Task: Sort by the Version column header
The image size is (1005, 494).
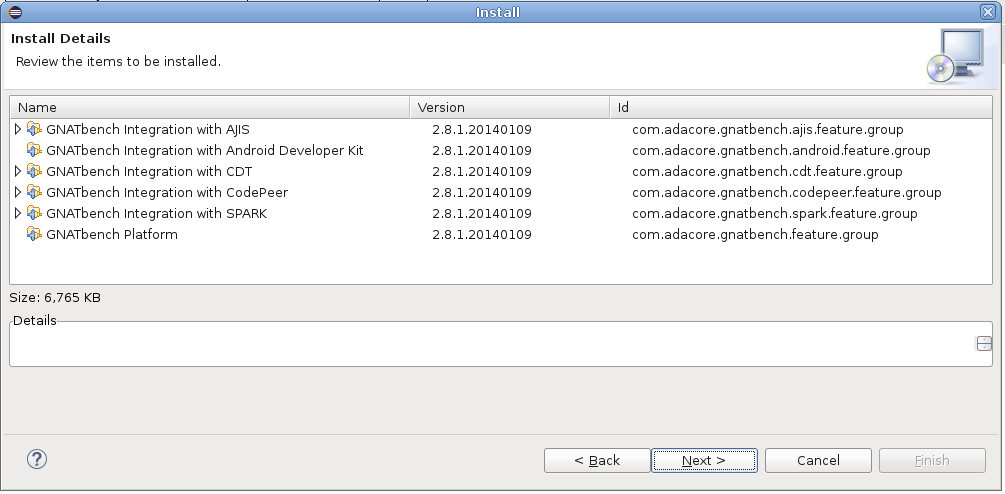Action: (x=510, y=107)
